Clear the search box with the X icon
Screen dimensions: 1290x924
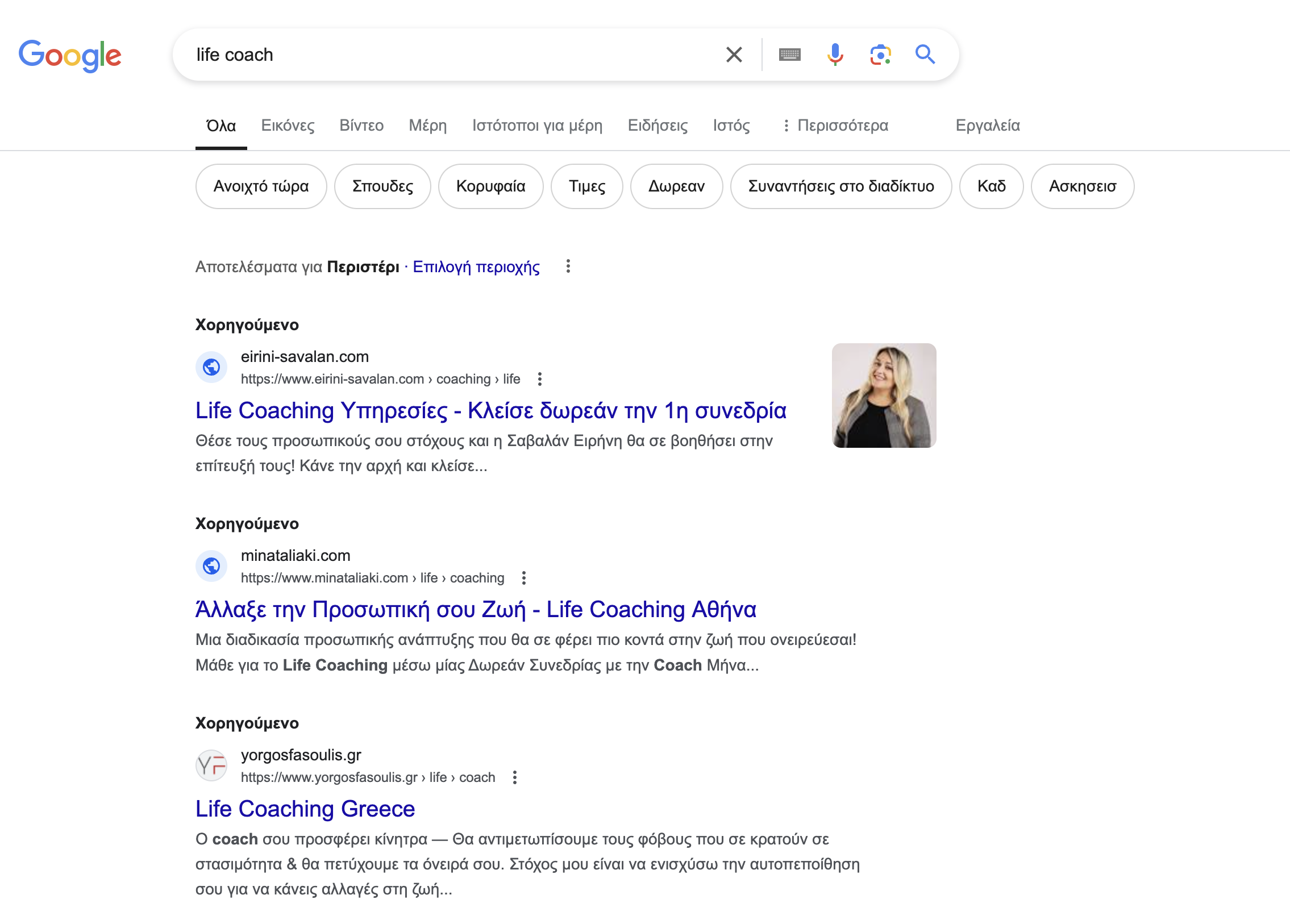tap(734, 55)
